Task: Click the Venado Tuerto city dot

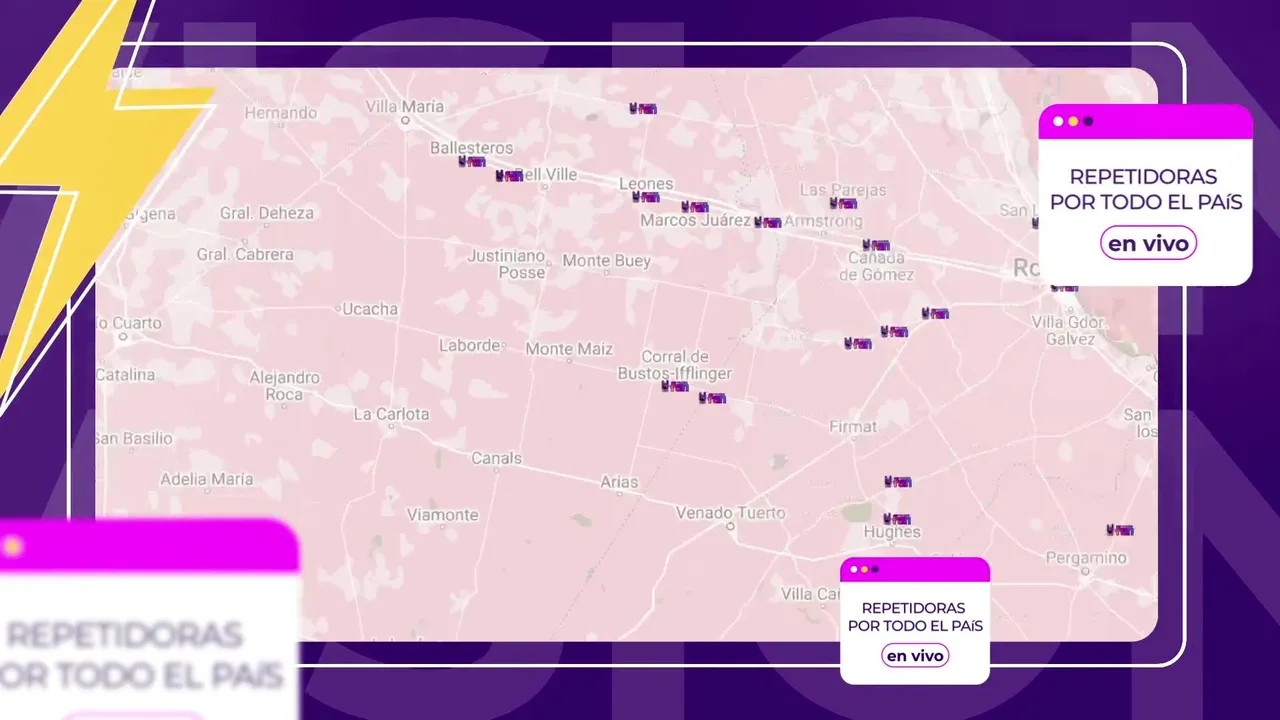Action: 731,525
